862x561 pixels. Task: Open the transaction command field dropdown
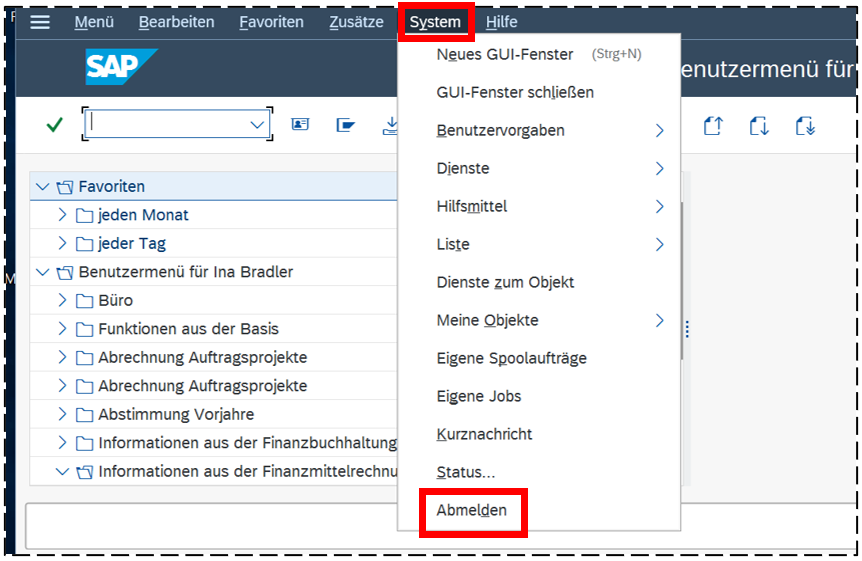click(258, 124)
